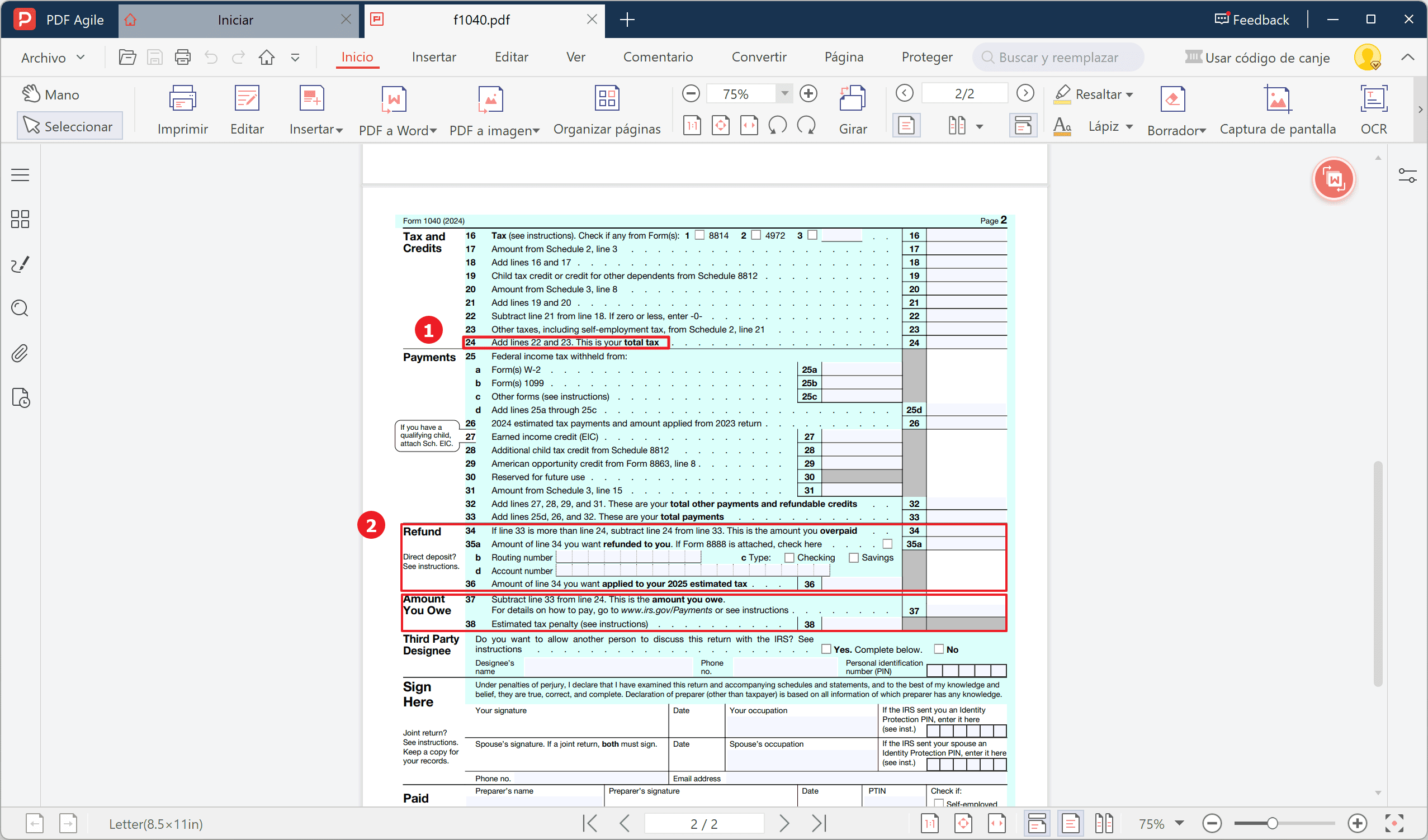Set actual size view in ribbon
The image size is (1428, 840).
point(692,125)
